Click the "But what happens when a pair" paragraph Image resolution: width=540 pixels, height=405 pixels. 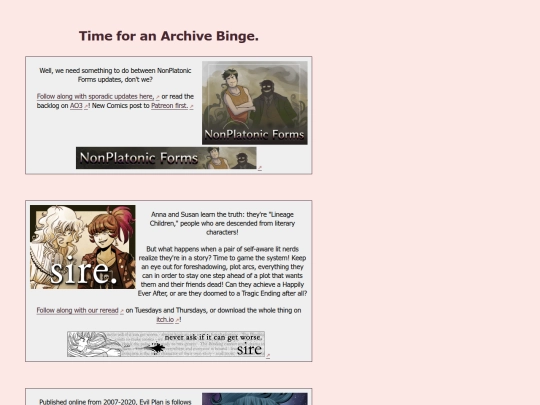click(x=222, y=271)
